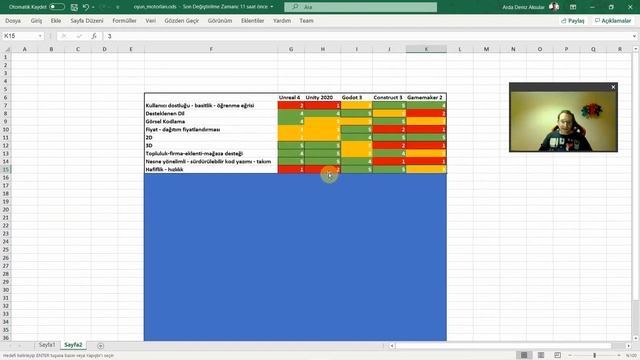Screen dimensions: 640x360
Task: Expand the formula bar chevron
Action: point(634,36)
